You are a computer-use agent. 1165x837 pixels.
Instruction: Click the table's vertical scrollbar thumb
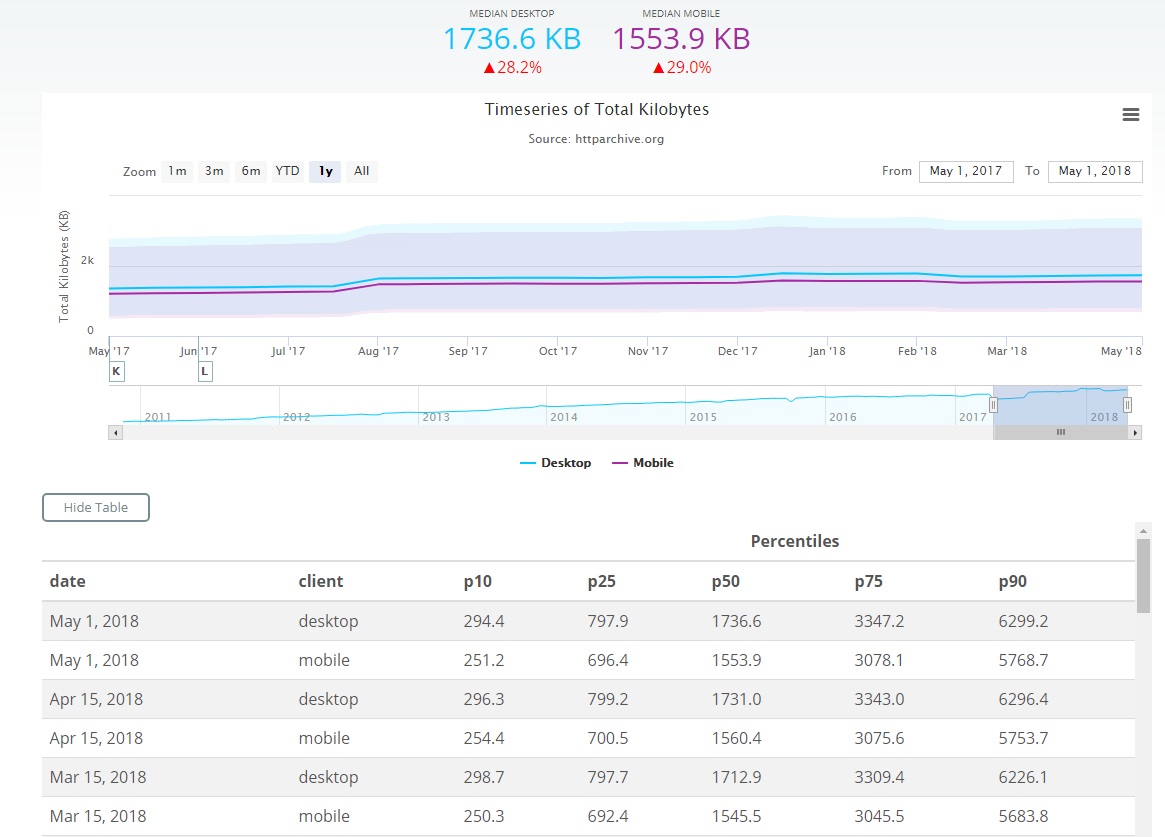pyautogui.click(x=1143, y=575)
